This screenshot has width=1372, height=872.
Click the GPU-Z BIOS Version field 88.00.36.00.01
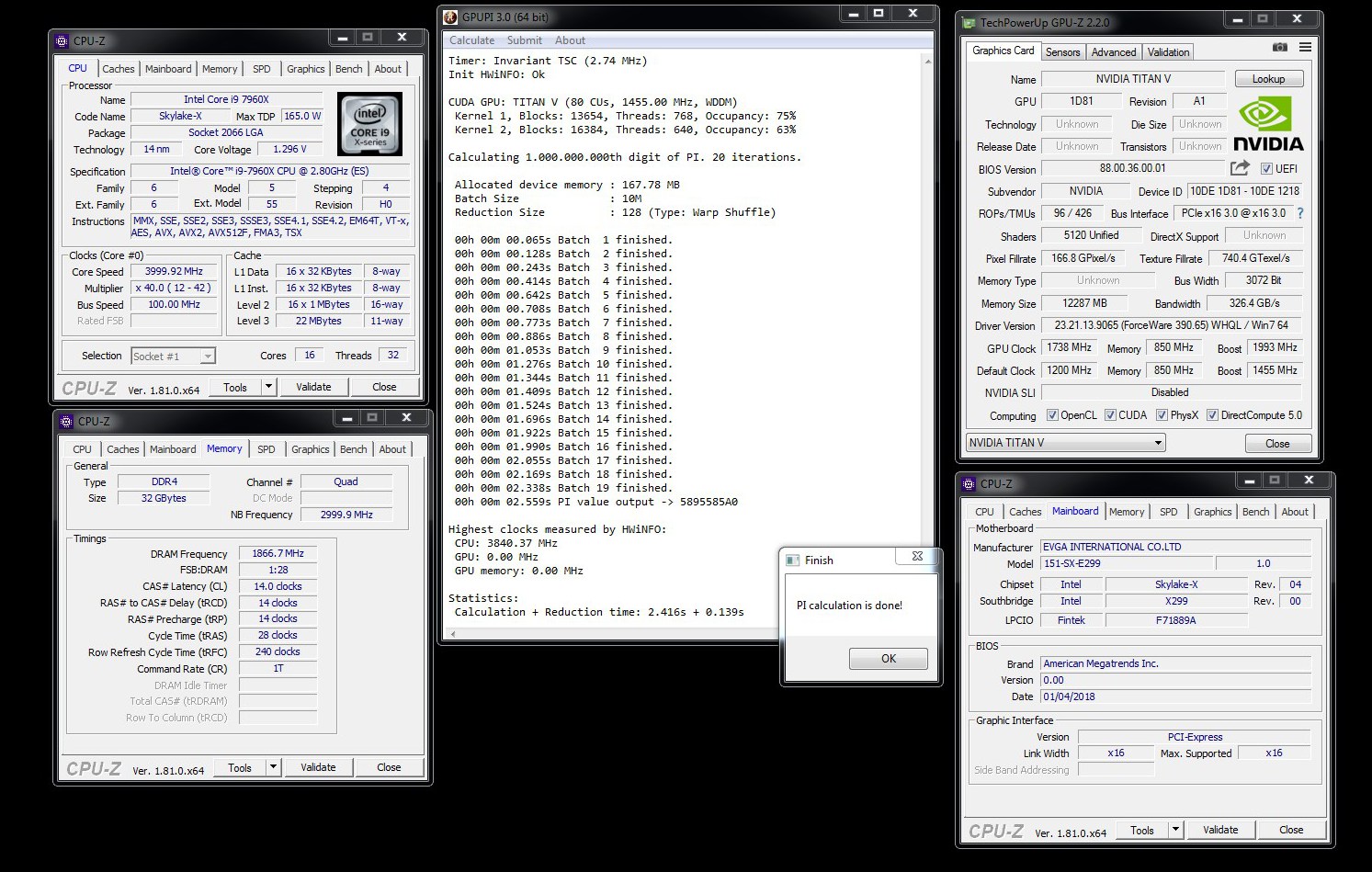pos(1132,168)
